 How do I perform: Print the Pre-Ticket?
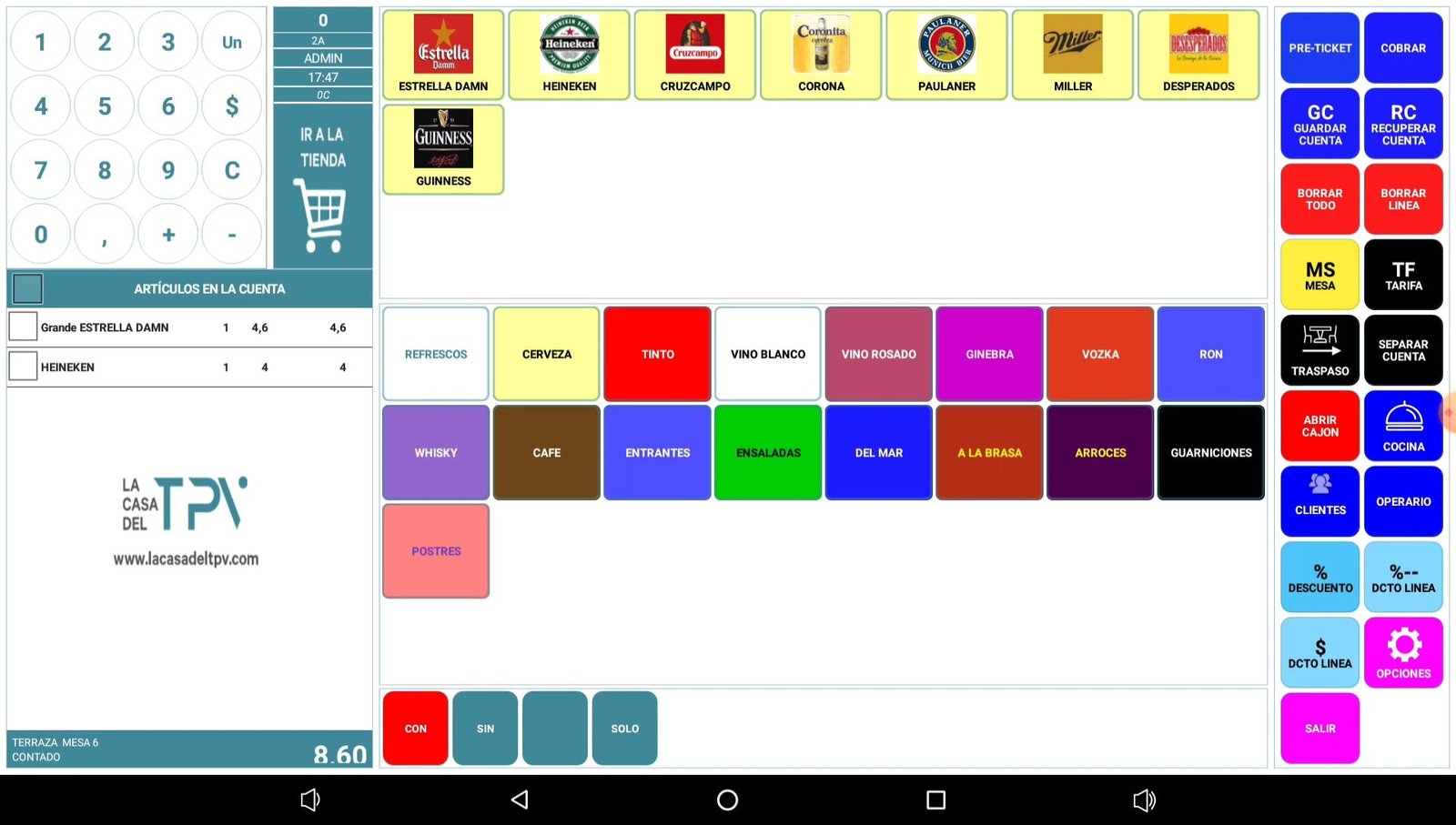[1319, 47]
